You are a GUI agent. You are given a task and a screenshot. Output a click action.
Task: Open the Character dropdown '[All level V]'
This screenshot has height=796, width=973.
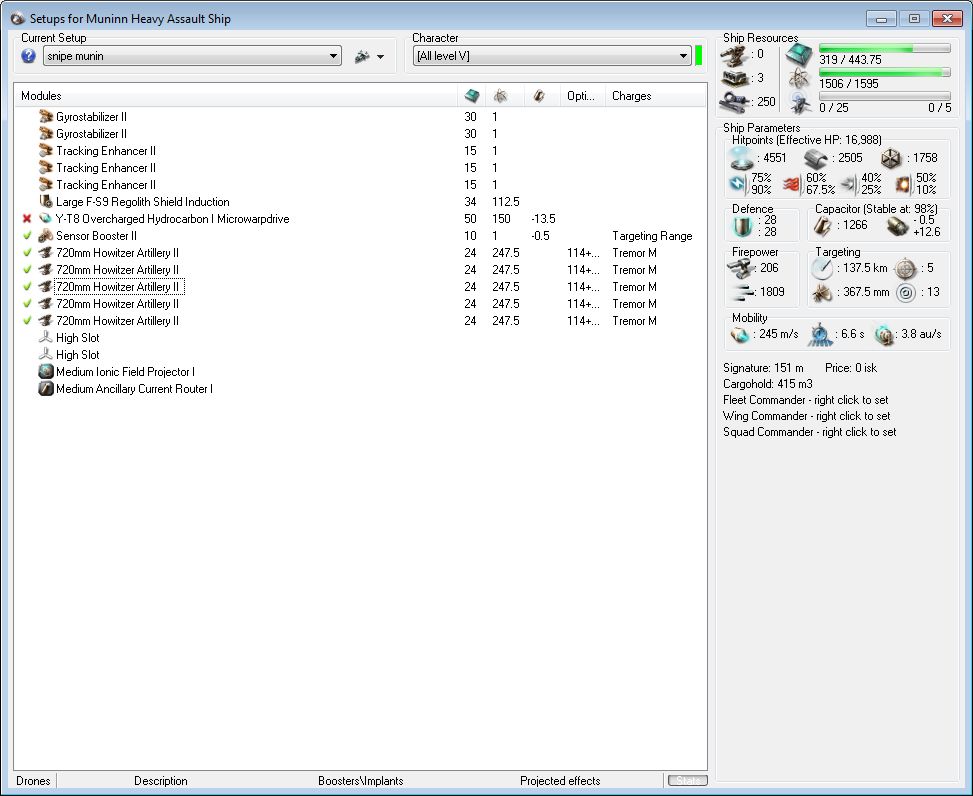(552, 56)
